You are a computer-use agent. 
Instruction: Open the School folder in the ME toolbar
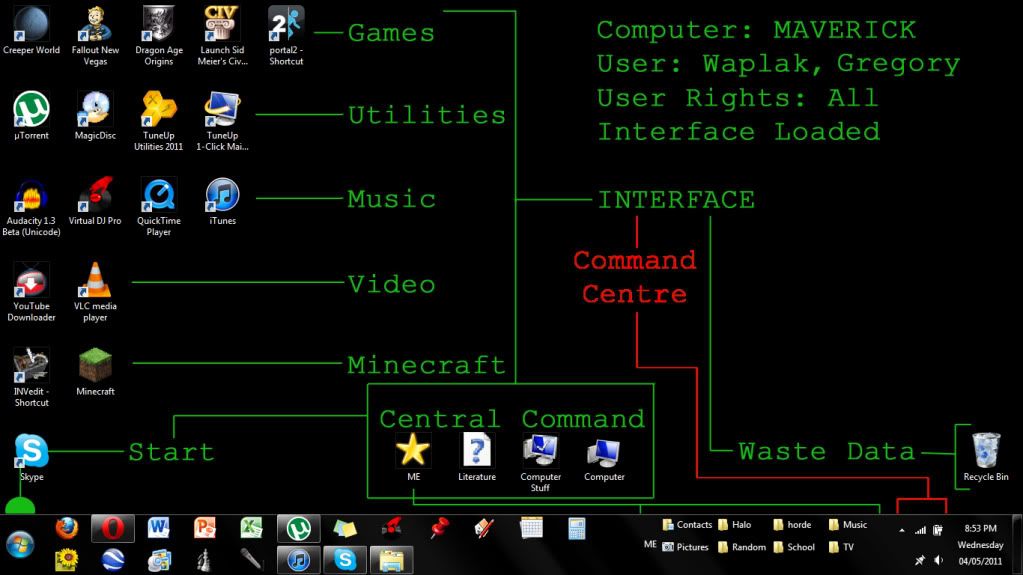[x=794, y=547]
